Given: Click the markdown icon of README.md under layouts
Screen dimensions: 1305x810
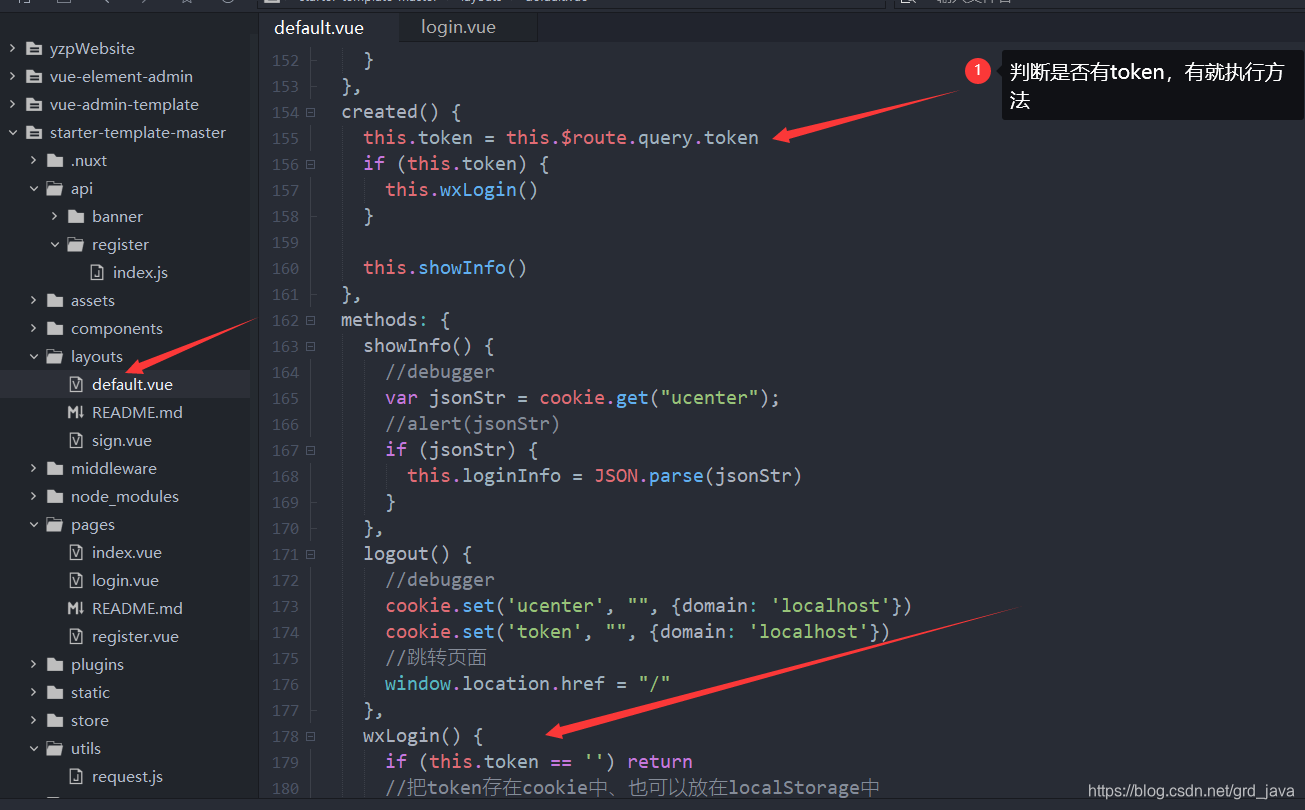Looking at the screenshot, I should tap(76, 412).
